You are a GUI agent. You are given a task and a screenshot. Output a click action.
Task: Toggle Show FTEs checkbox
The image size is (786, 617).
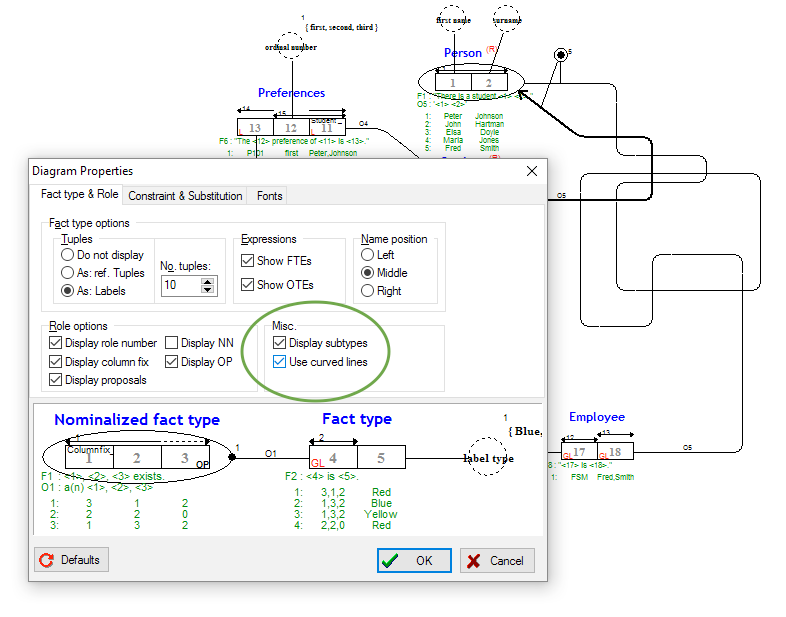[x=248, y=261]
